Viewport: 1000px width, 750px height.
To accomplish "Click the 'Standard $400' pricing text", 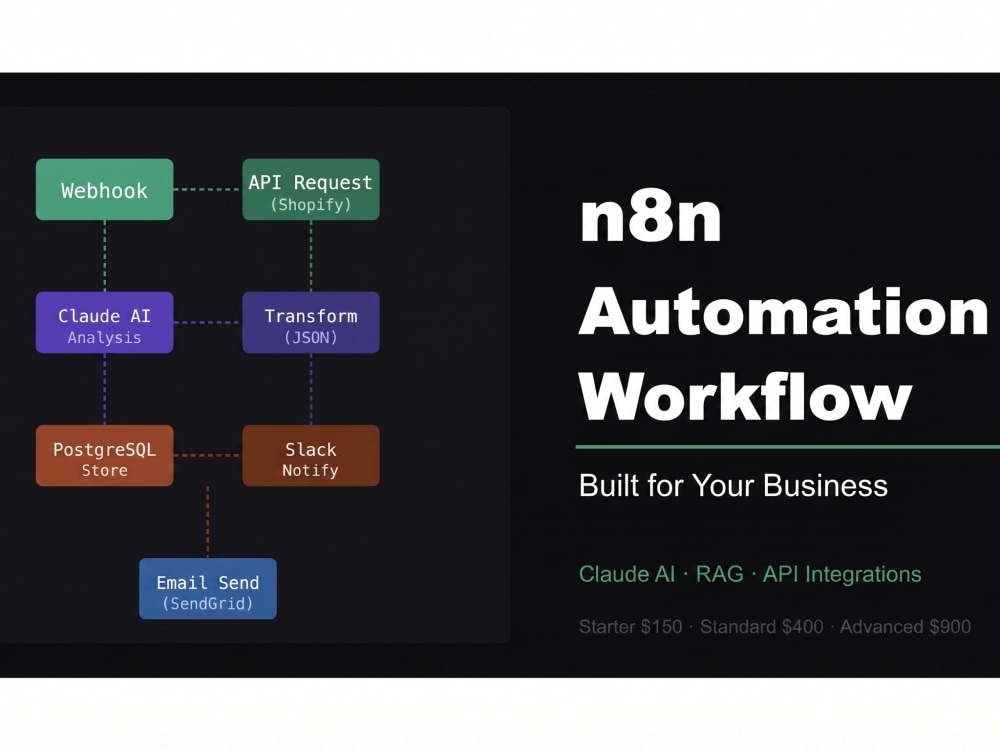I will tap(761, 627).
